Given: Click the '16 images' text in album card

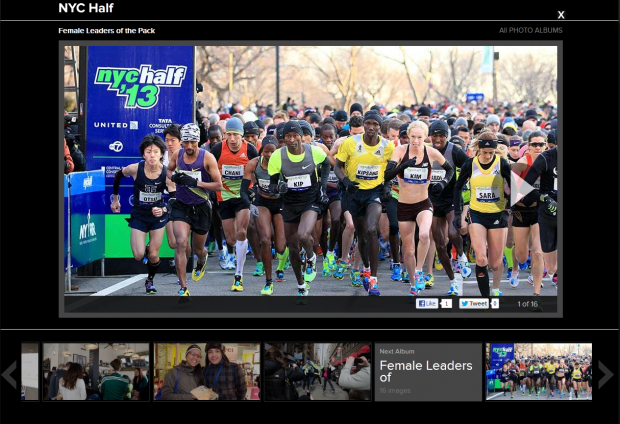Looking at the screenshot, I should tap(395, 391).
